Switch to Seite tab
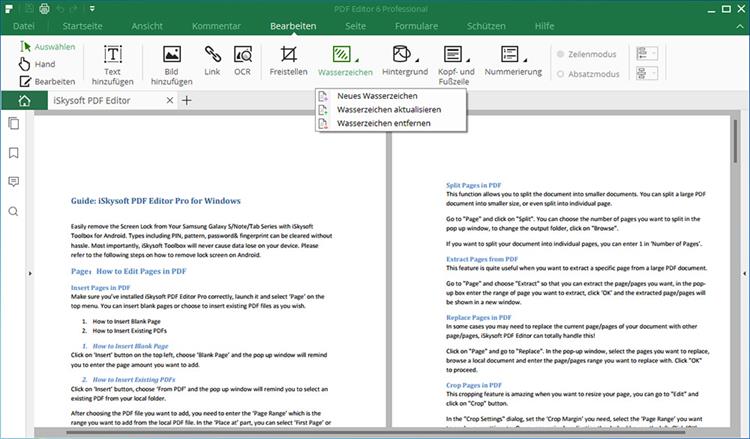Viewport: 750px width, 439px height. (x=355, y=26)
